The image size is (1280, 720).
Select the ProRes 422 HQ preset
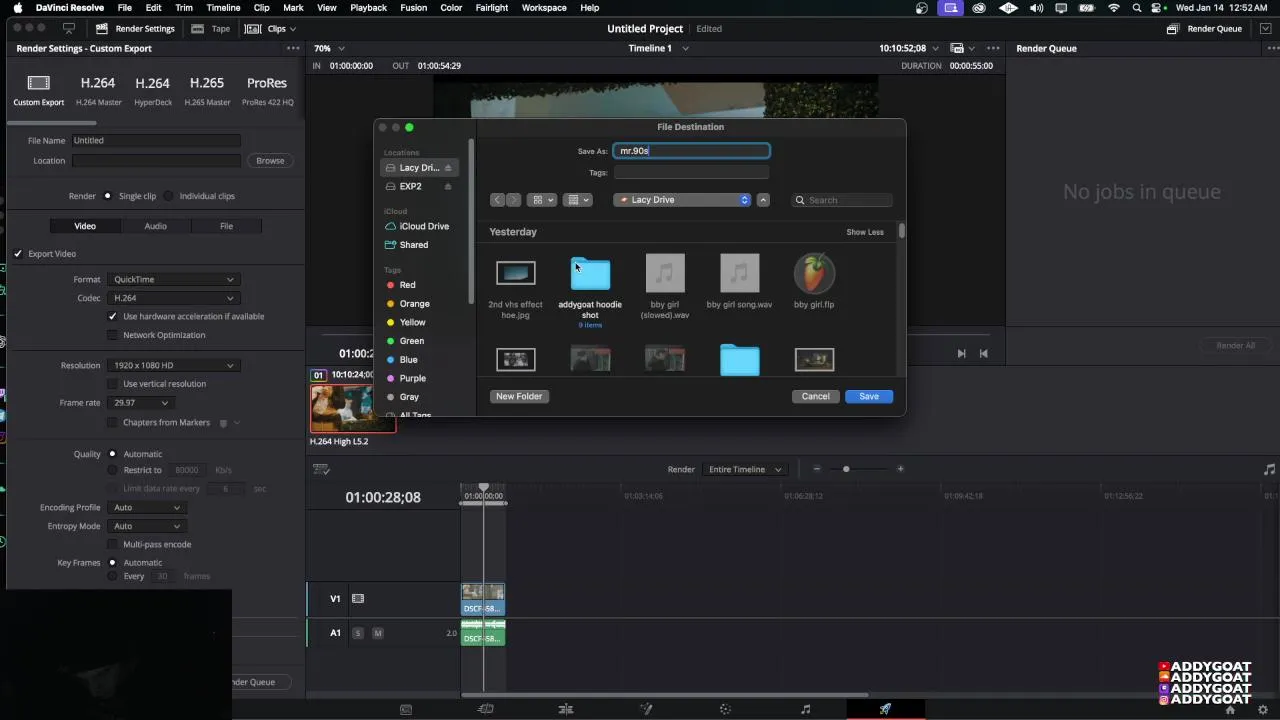click(x=267, y=89)
